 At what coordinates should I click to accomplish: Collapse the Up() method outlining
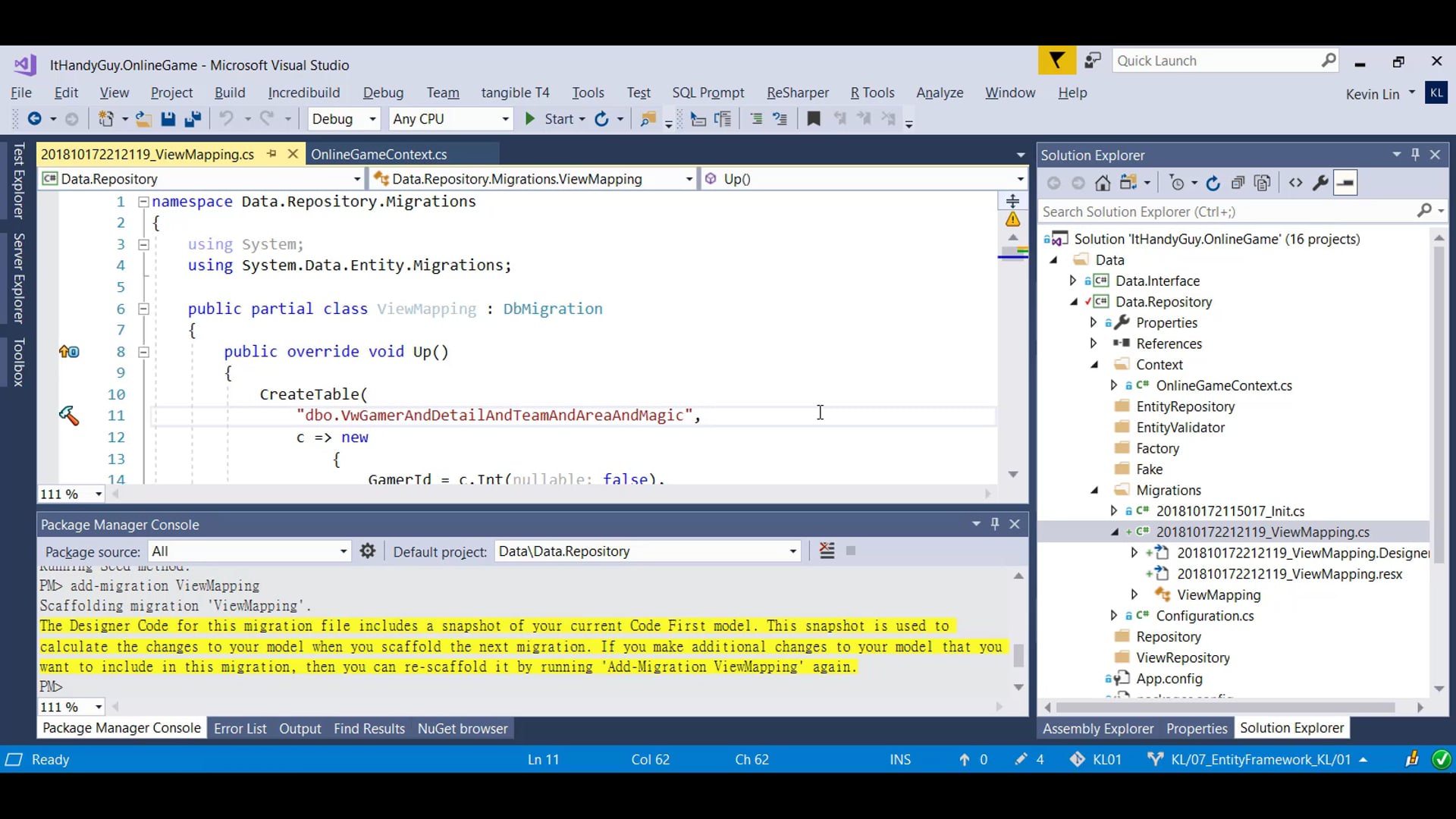point(143,352)
